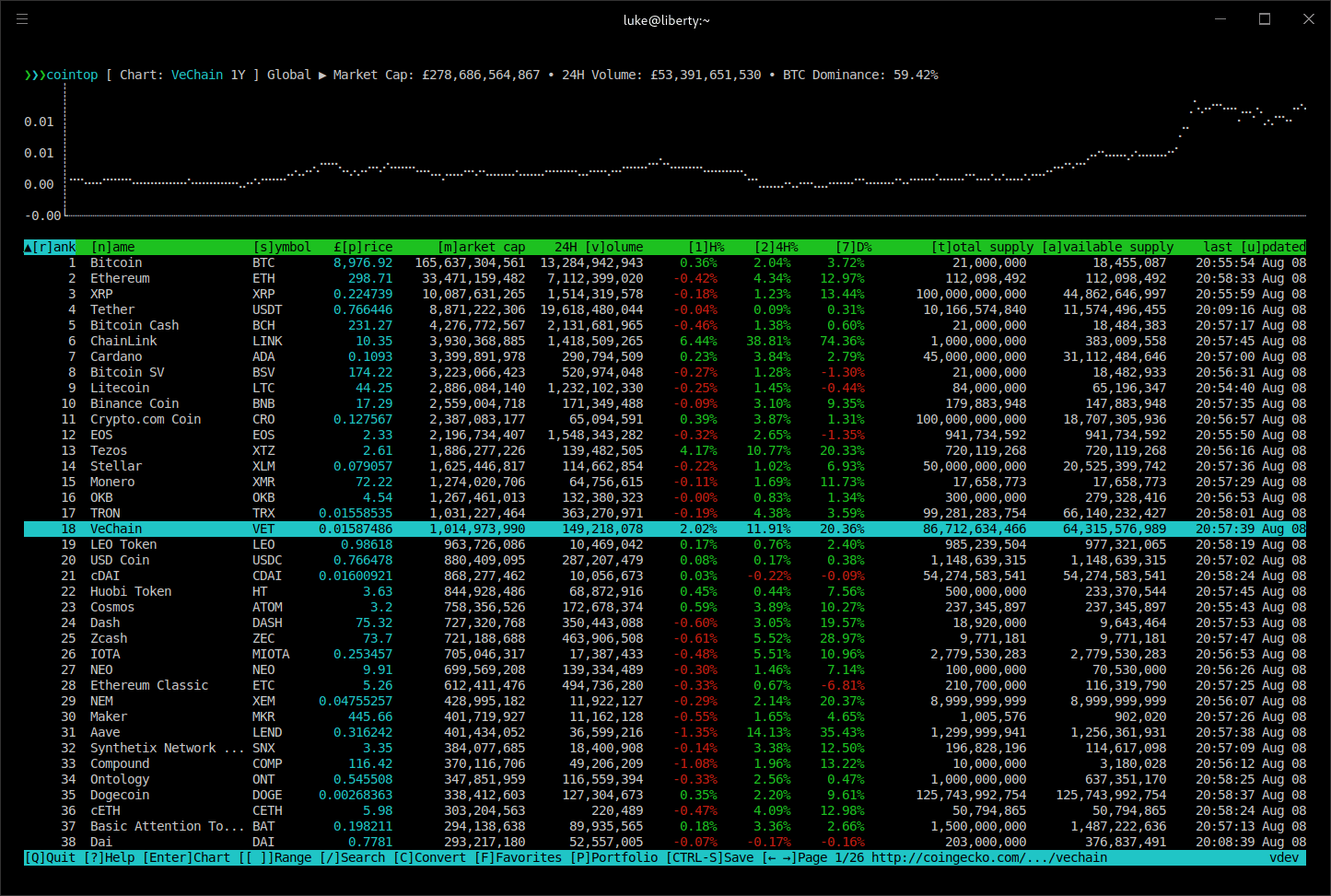Select the Binance Coin row name
Image resolution: width=1331 pixels, height=896 pixels.
[134, 403]
